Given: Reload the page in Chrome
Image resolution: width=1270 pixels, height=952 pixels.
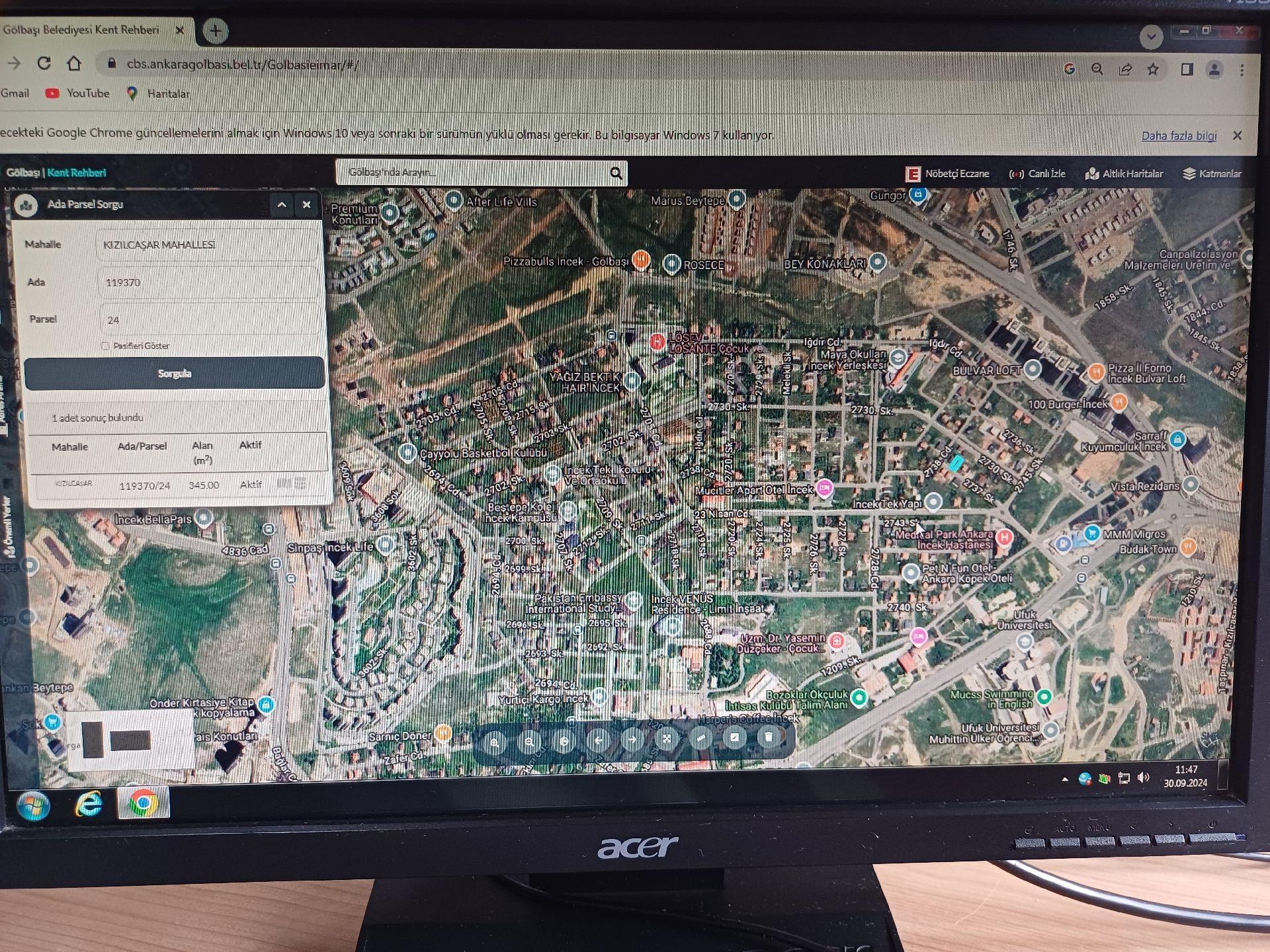Looking at the screenshot, I should 44,63.
